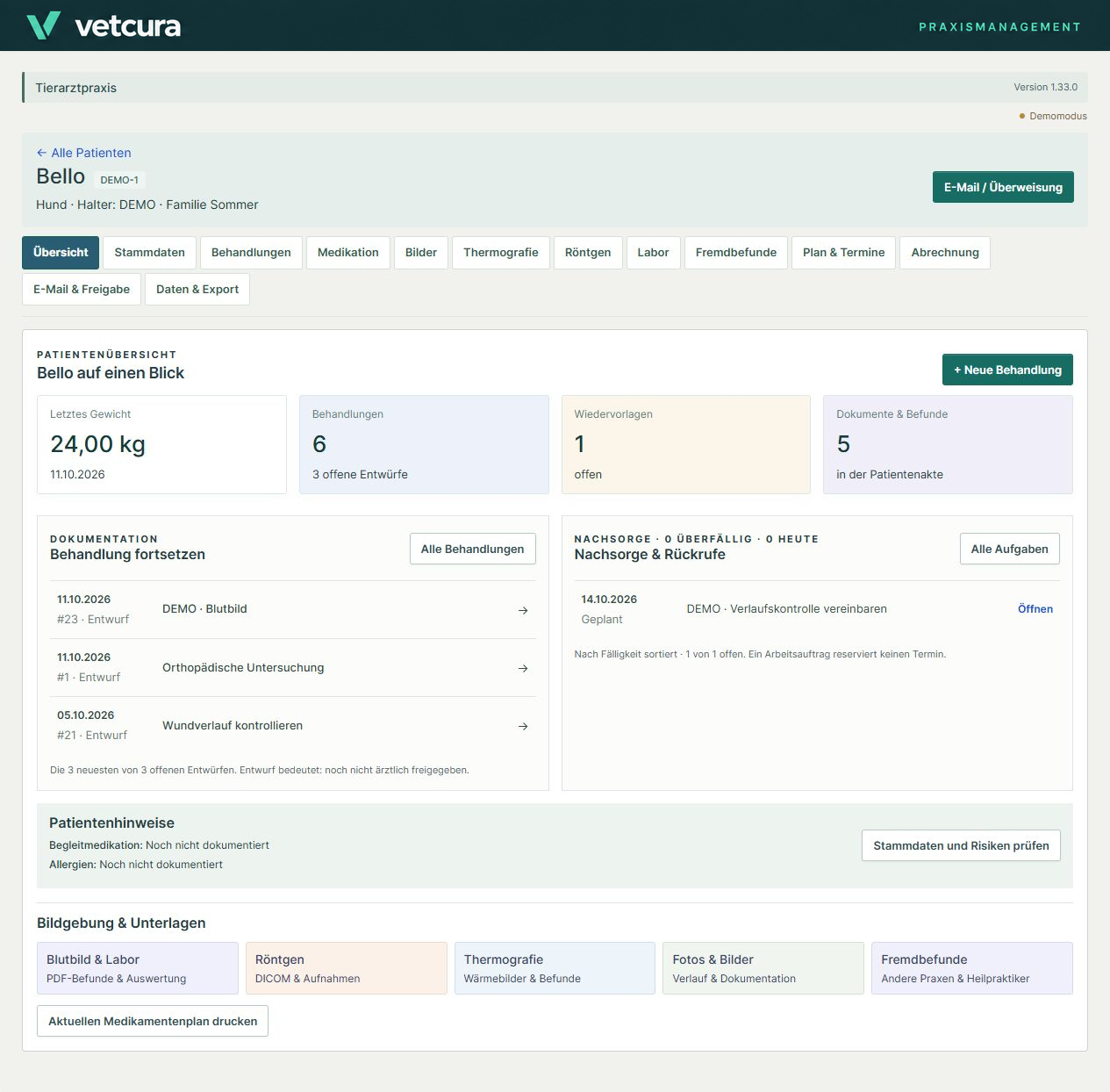This screenshot has width=1110, height=1092.
Task: Open the Röntgen tab
Action: tap(588, 252)
